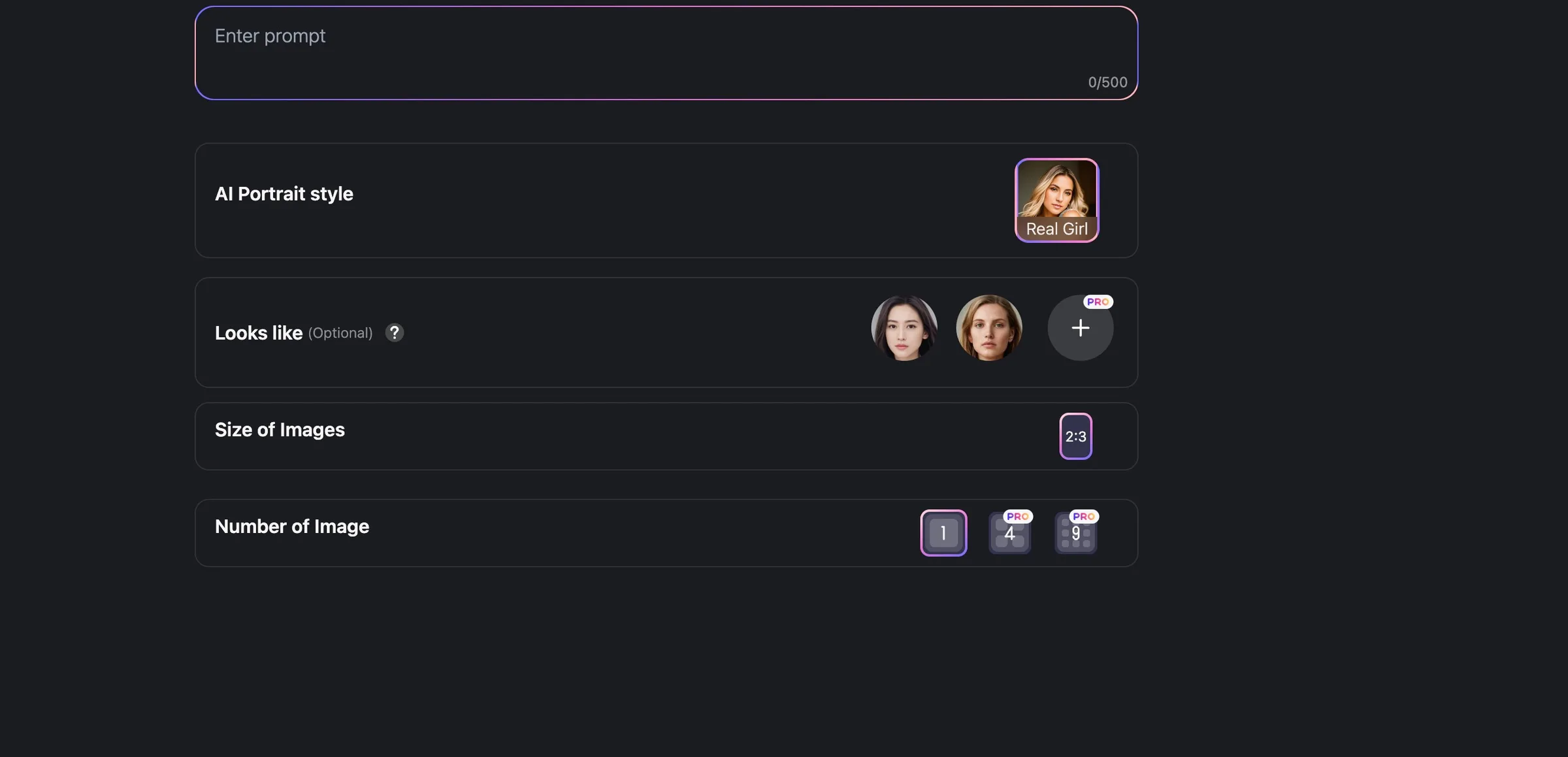
Task: Open the Looks like help question mark
Action: [x=394, y=332]
